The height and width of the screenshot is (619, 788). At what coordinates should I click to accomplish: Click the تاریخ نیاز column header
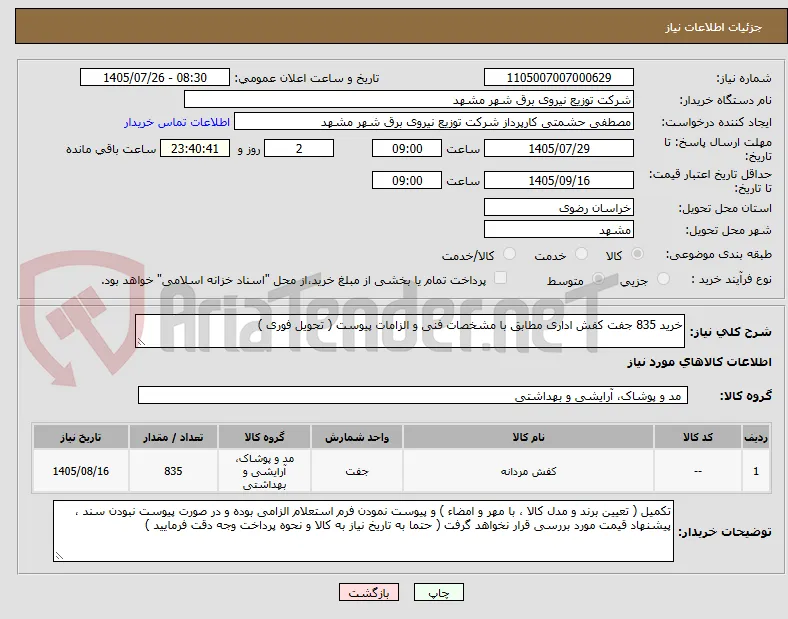(81, 437)
